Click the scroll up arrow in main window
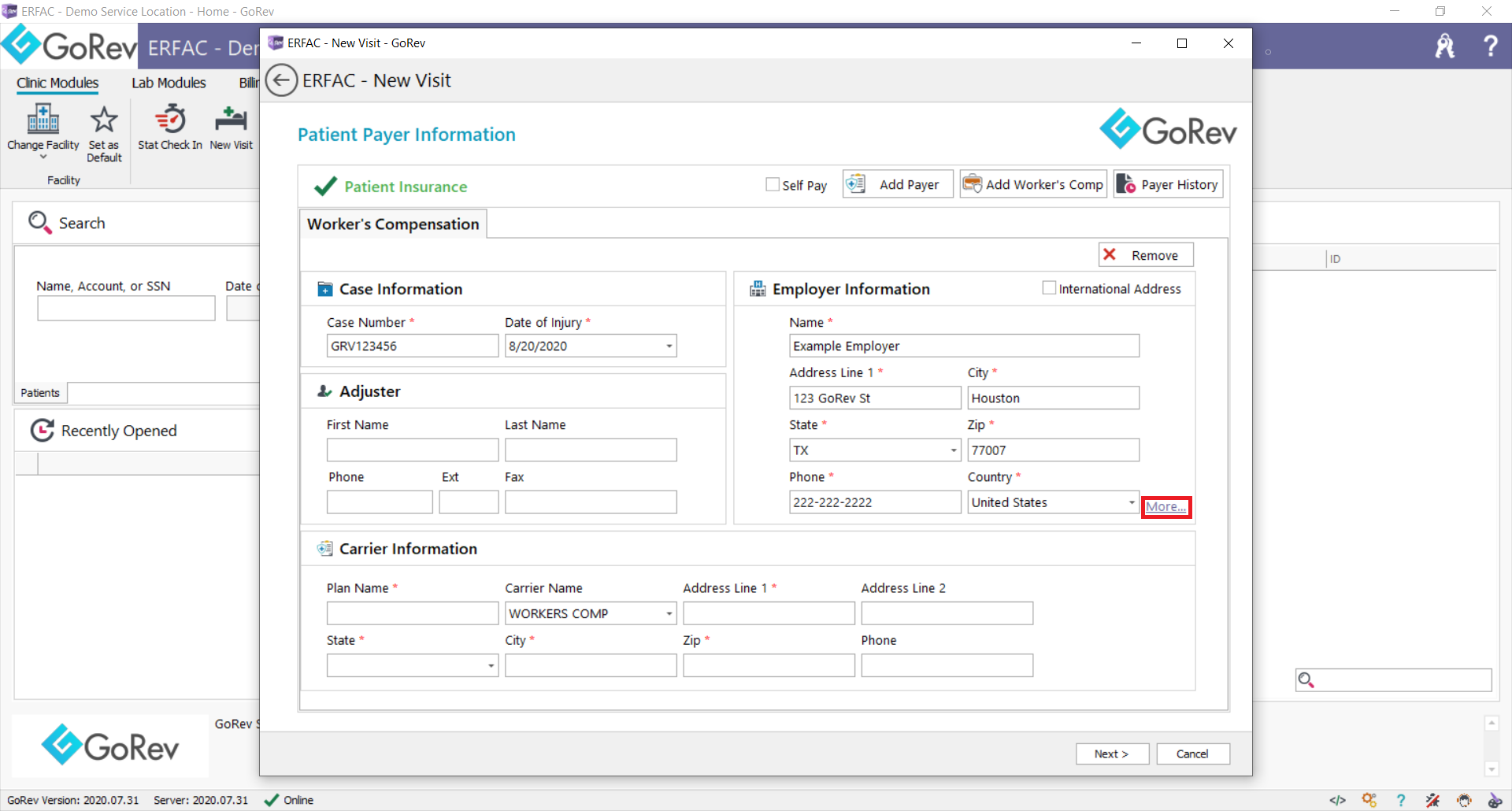 [x=1492, y=723]
